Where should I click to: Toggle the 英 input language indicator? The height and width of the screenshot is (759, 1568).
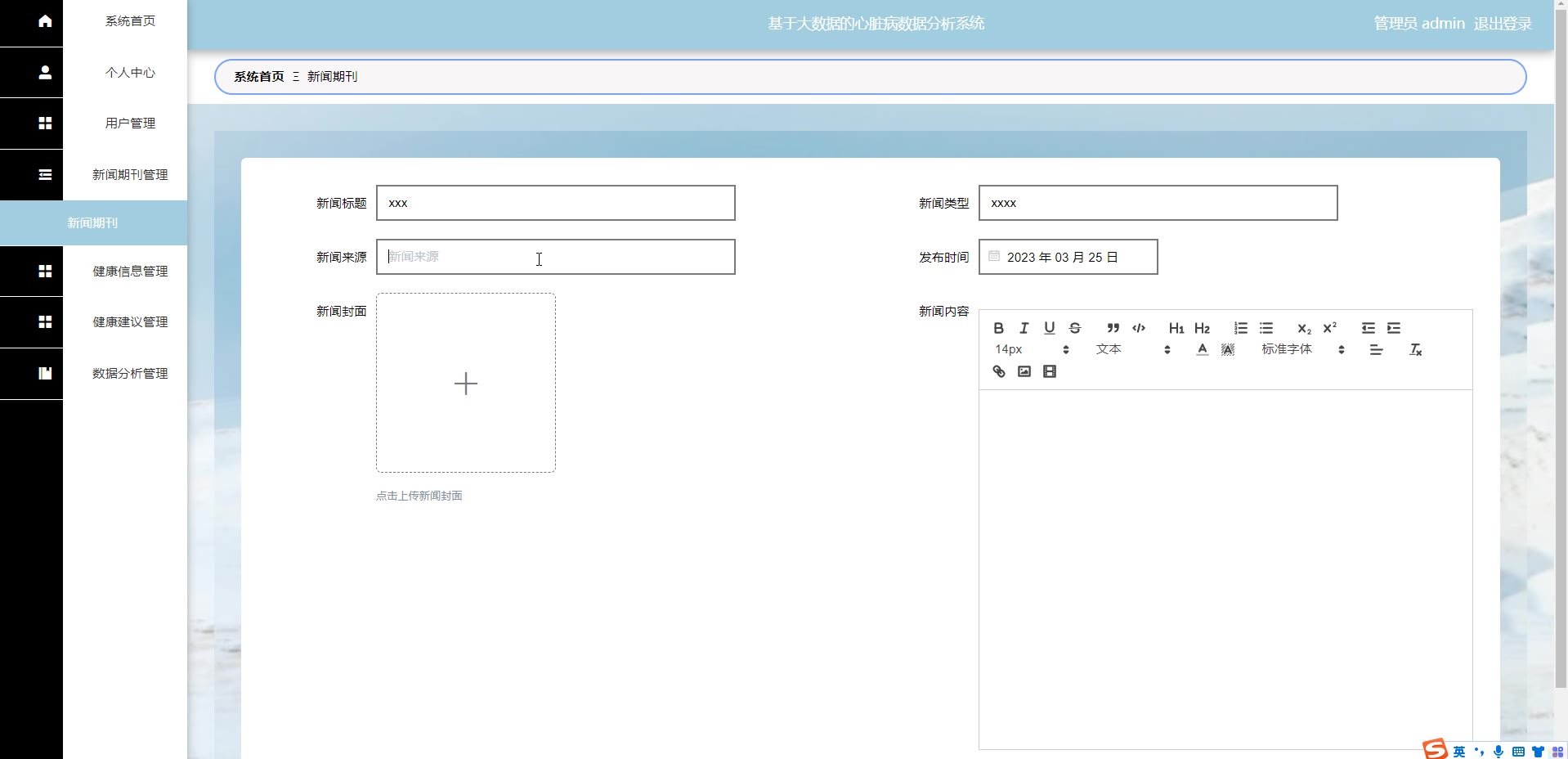coord(1459,752)
